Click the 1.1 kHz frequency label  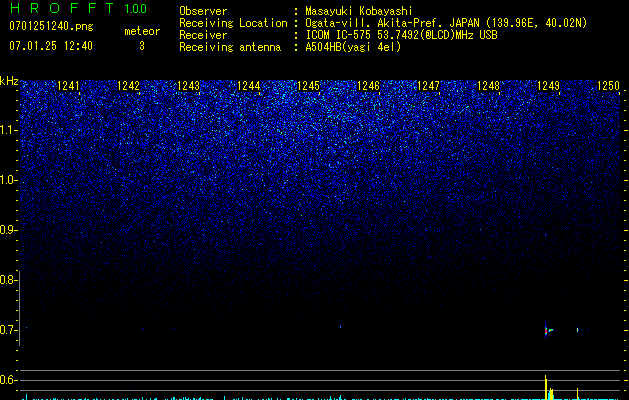click(x=7, y=130)
